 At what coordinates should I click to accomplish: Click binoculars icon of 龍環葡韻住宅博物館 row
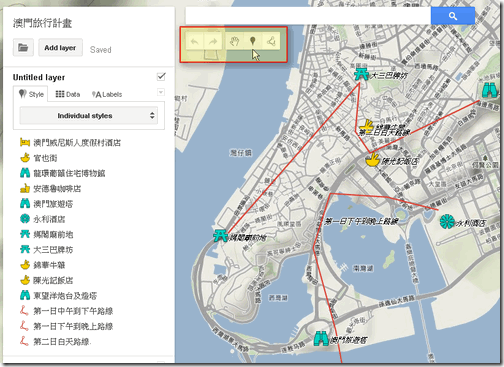coord(25,173)
